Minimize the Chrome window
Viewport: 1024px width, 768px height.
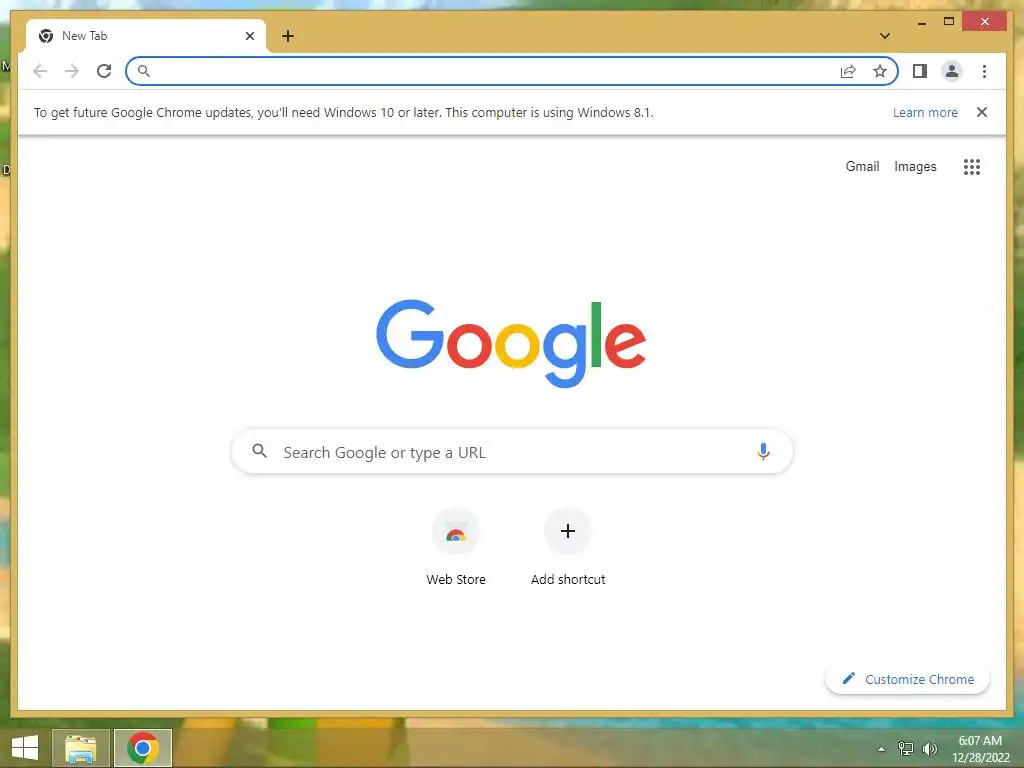(x=921, y=22)
